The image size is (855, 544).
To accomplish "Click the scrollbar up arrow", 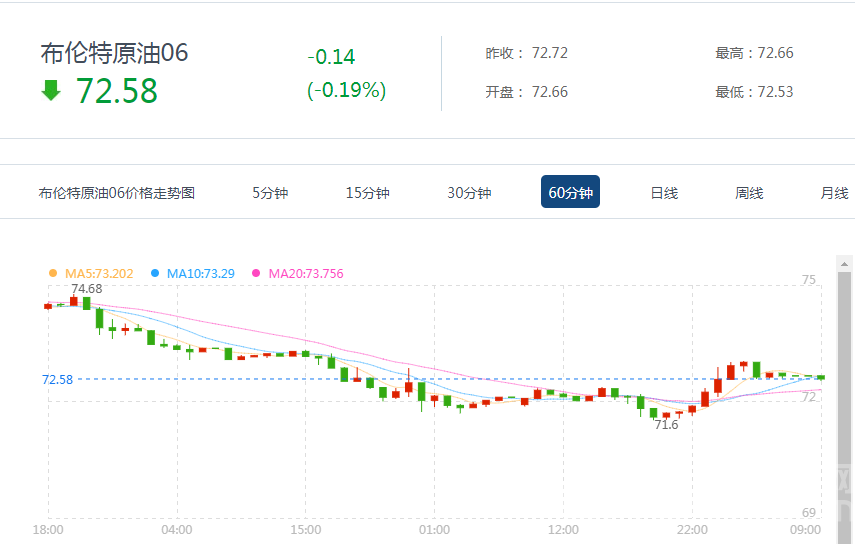I will pyautogui.click(x=845, y=264).
